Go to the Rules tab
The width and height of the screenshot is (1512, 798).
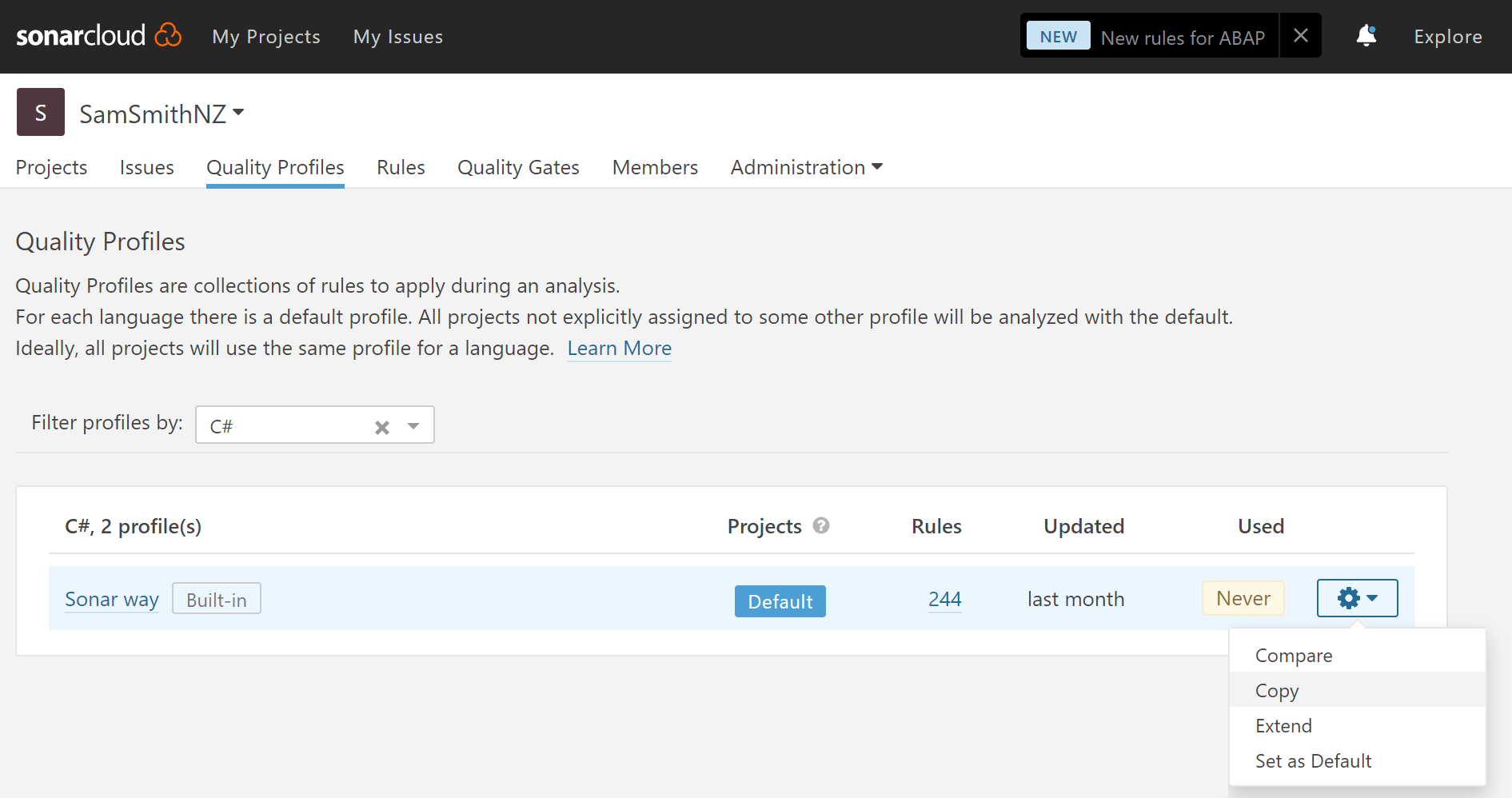tap(401, 167)
